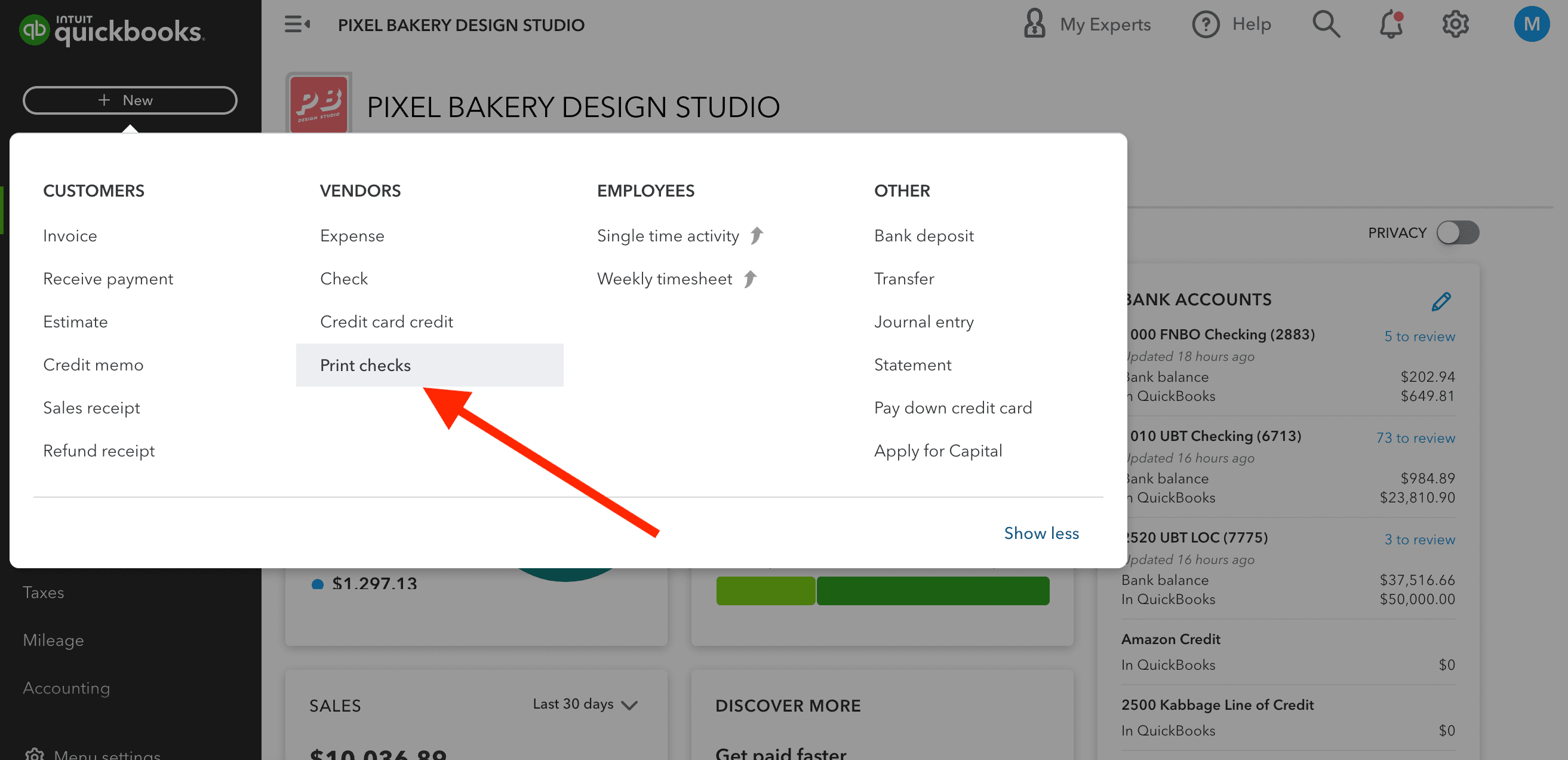Click the Discover More heading
Image resolution: width=1568 pixels, height=760 pixels.
point(788,706)
